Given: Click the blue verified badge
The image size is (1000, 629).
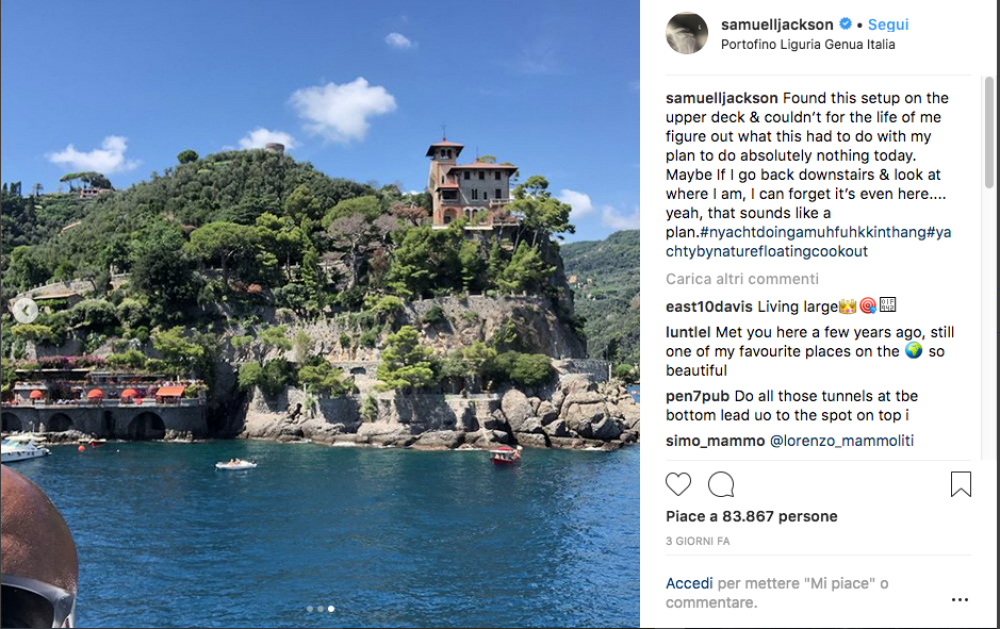Looking at the screenshot, I should [845, 24].
